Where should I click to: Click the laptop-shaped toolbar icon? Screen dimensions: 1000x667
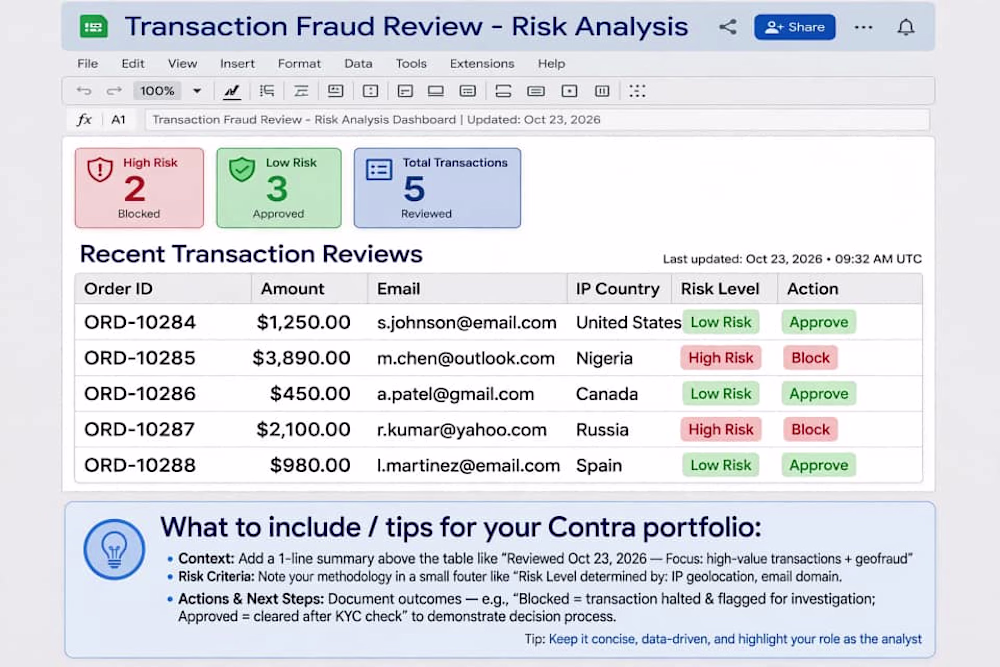[x=436, y=91]
